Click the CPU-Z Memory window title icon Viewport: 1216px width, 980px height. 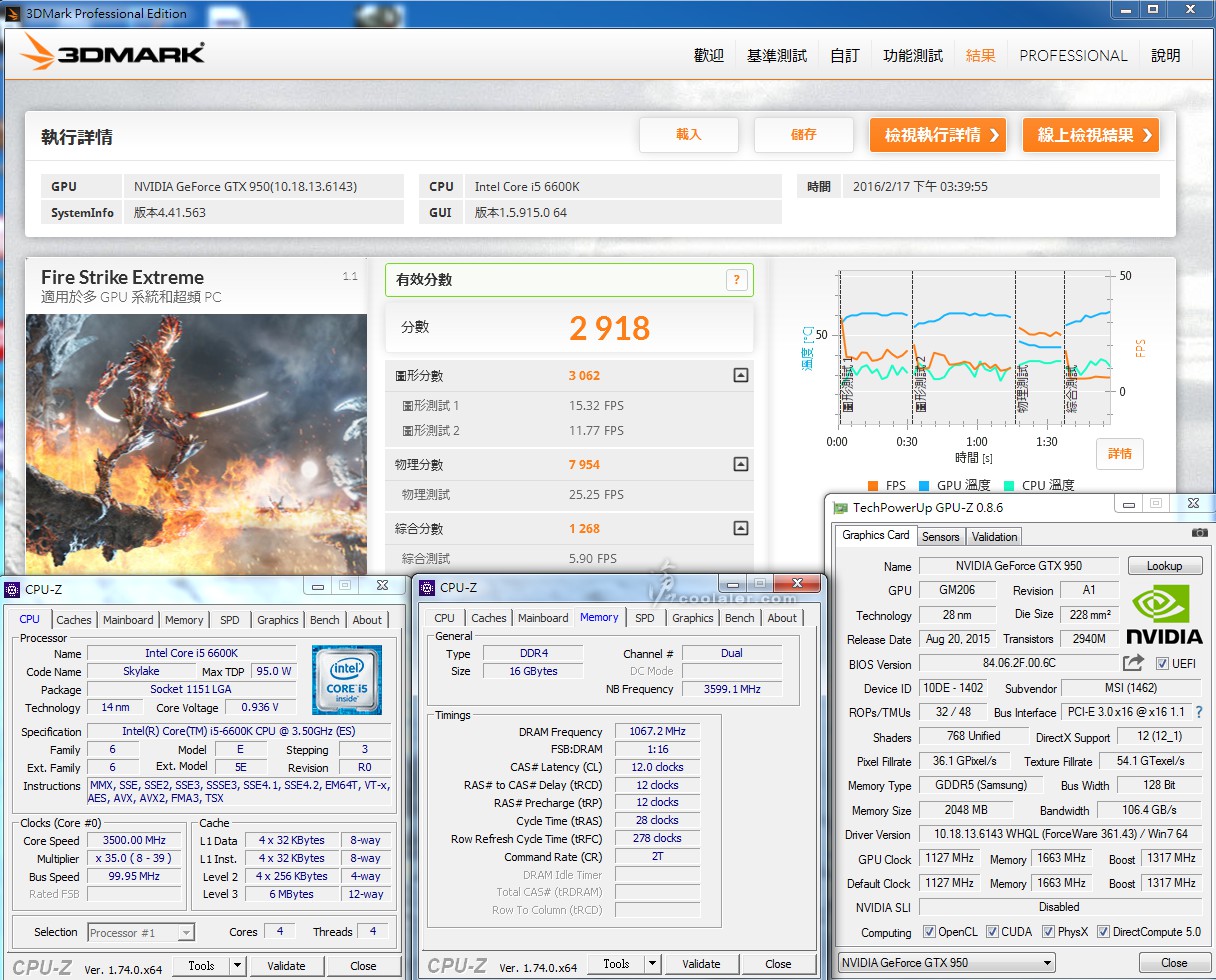[x=427, y=588]
